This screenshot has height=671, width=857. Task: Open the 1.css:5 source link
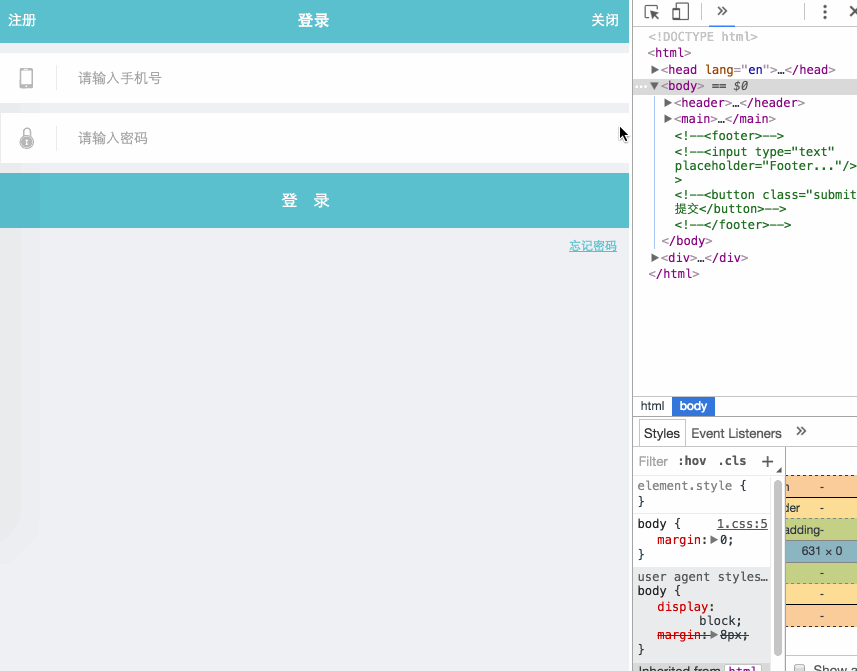click(742, 524)
